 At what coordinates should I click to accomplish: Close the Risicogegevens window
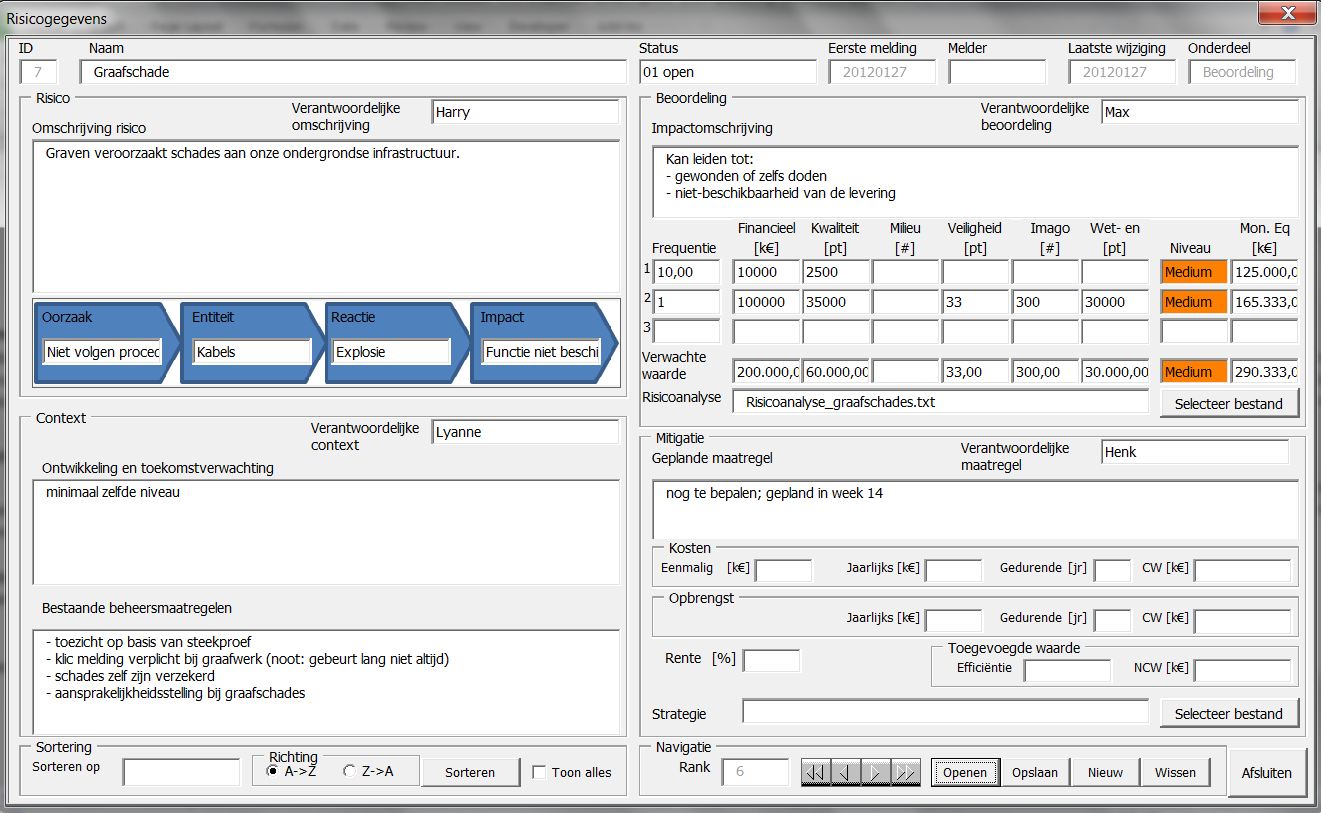point(1285,14)
